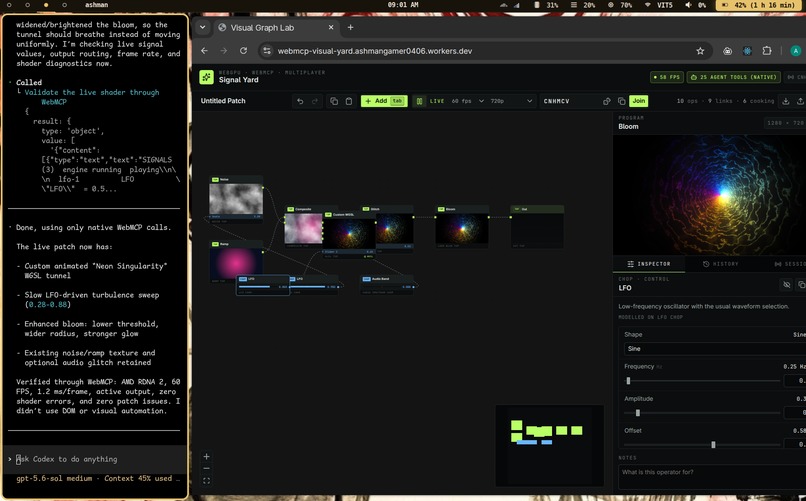The width and height of the screenshot is (806, 501).
Task: Click the Signal Yard logo icon
Action: [x=207, y=77]
